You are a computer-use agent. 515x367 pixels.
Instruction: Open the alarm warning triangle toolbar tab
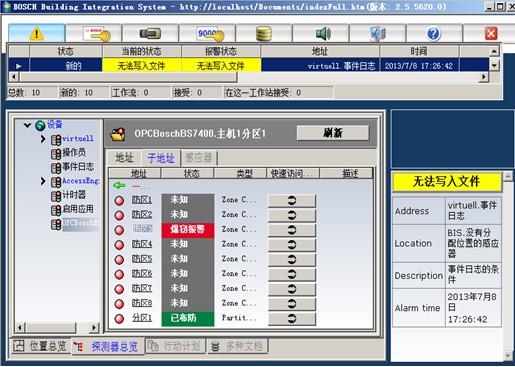[x=37, y=33]
